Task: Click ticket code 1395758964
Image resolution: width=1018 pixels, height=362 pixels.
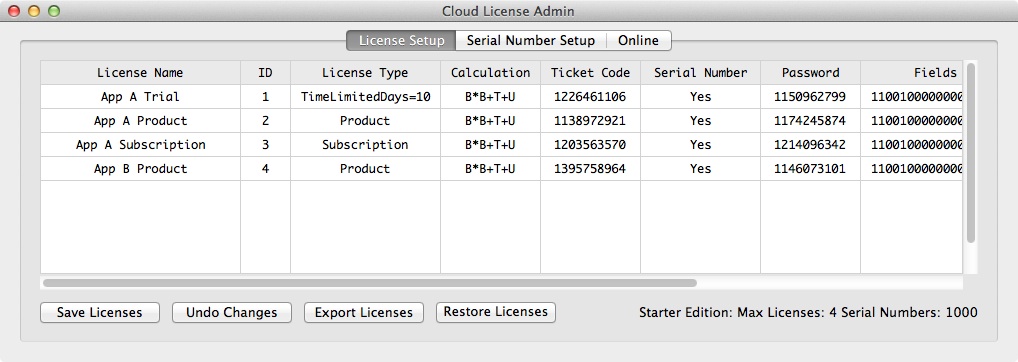Action: [590, 169]
